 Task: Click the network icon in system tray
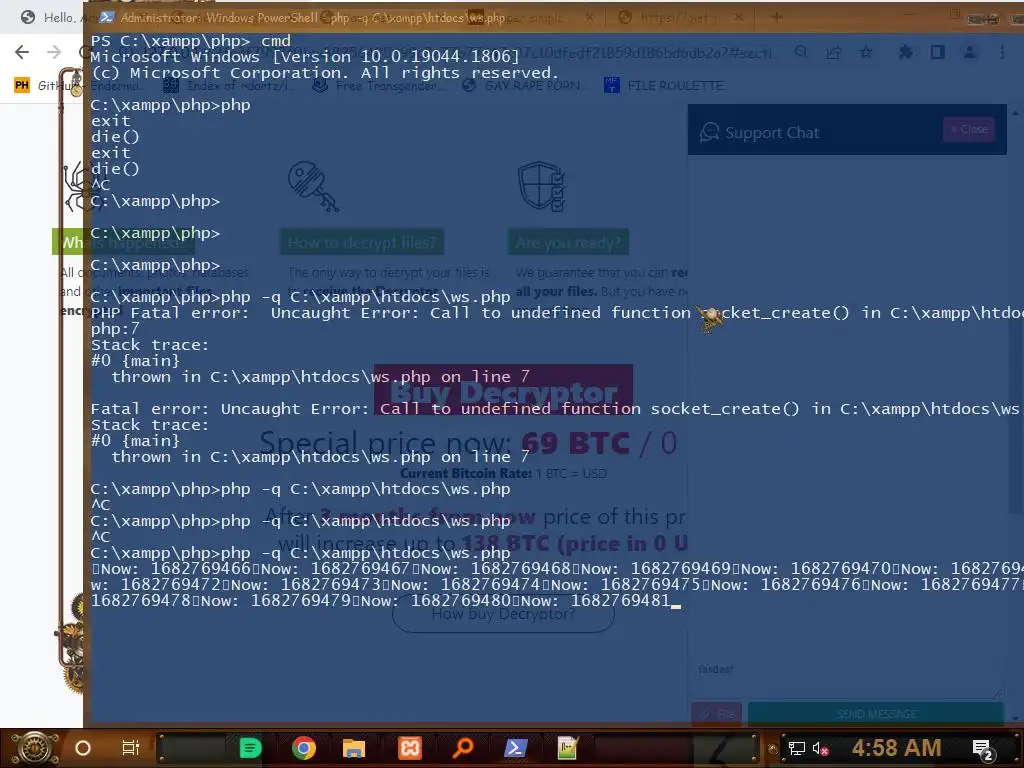point(797,748)
